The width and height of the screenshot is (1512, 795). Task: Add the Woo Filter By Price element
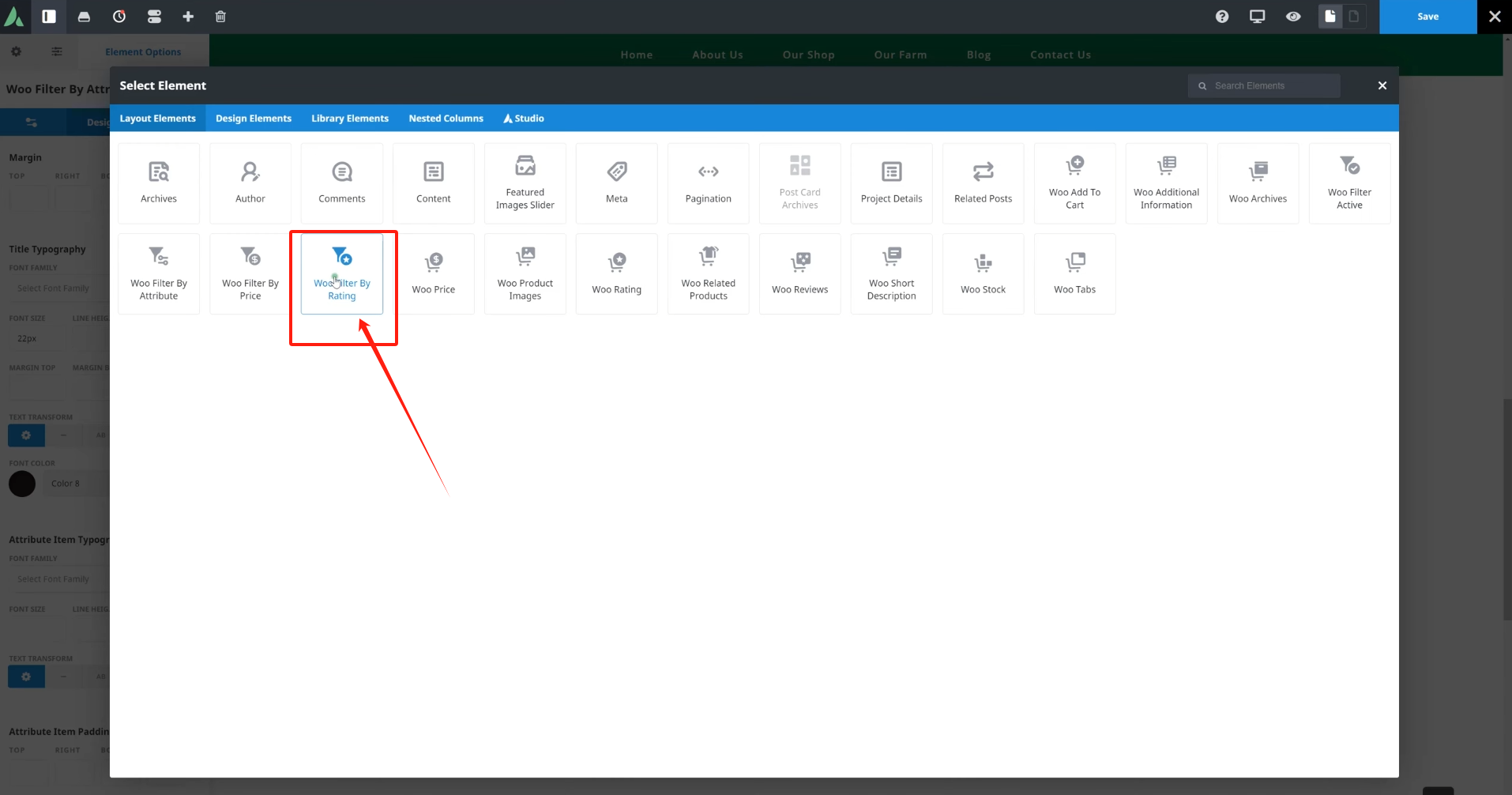click(x=250, y=273)
